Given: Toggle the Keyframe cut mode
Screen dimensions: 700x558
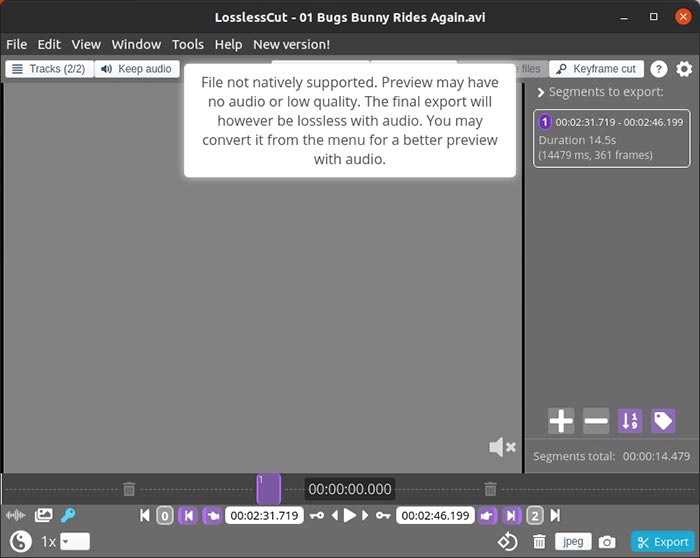Looking at the screenshot, I should (x=596, y=69).
